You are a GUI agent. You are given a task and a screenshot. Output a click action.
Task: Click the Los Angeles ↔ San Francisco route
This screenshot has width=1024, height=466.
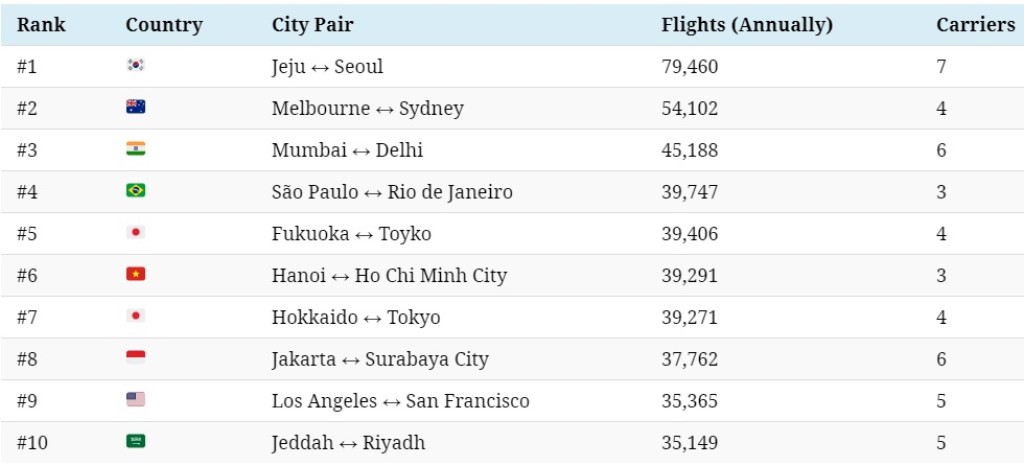tap(400, 401)
